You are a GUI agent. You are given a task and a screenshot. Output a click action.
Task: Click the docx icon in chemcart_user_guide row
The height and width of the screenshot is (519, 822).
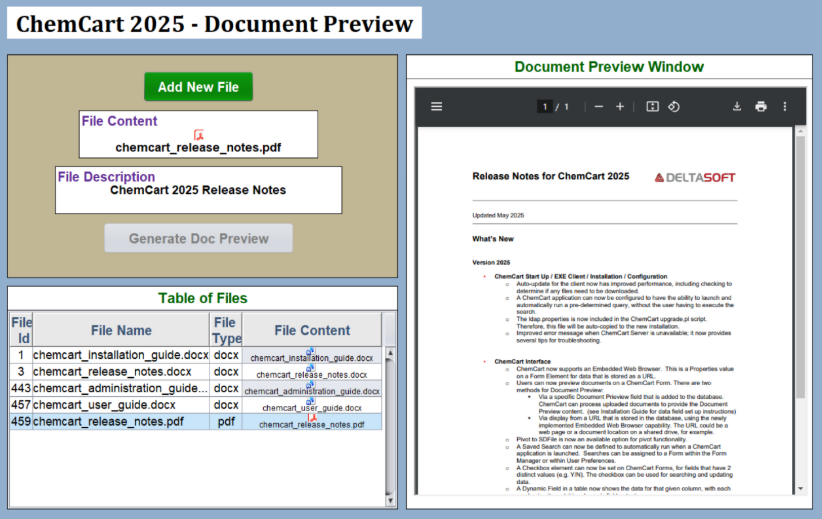click(x=310, y=402)
